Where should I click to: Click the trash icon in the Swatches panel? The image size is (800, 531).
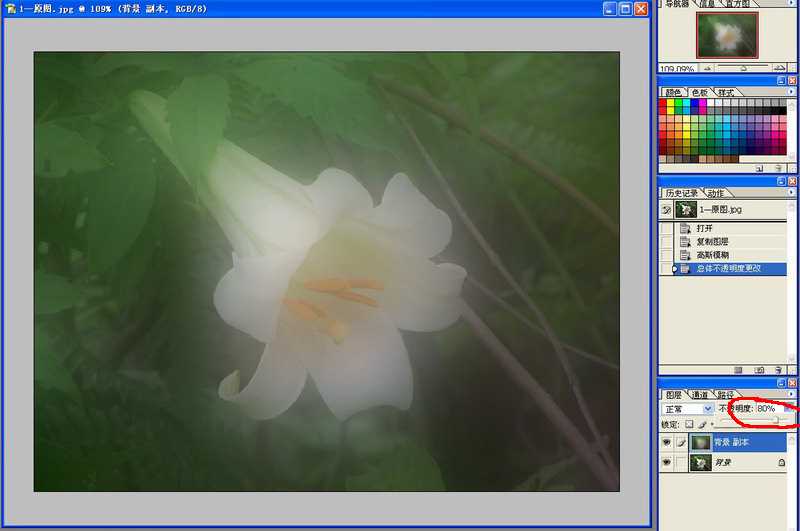click(x=778, y=168)
